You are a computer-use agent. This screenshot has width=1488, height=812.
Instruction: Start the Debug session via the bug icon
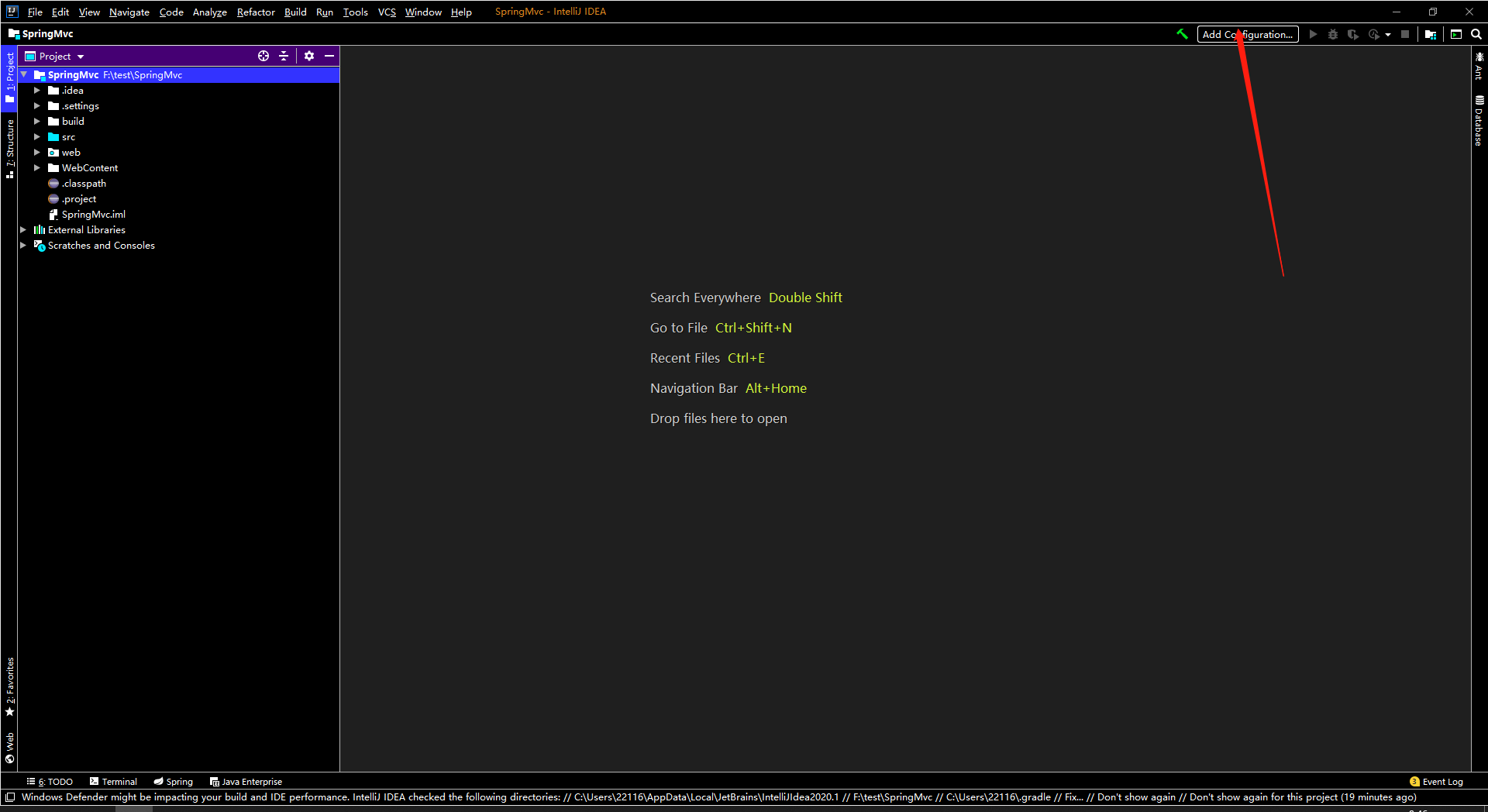1333,34
